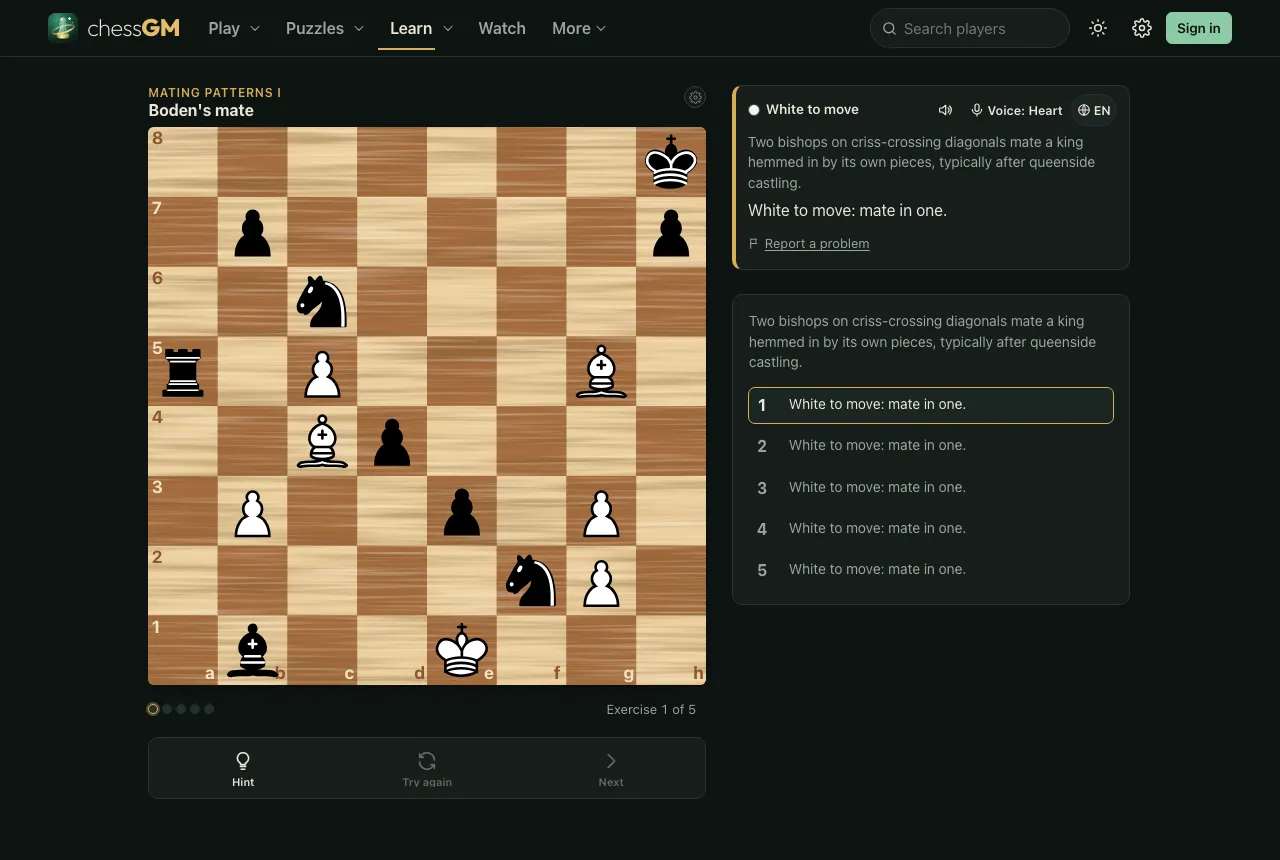The height and width of the screenshot is (860, 1280).
Task: Open the settings gear in the top bar
Action: [1142, 28]
